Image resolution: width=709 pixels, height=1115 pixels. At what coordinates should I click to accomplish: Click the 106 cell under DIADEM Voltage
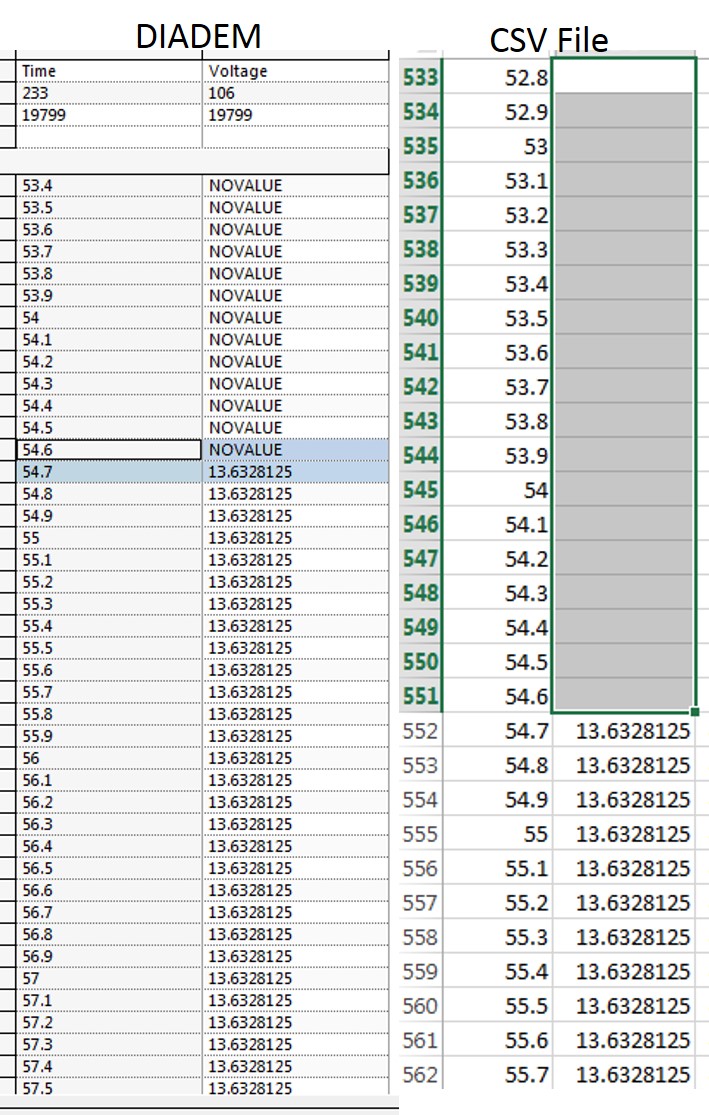point(296,93)
